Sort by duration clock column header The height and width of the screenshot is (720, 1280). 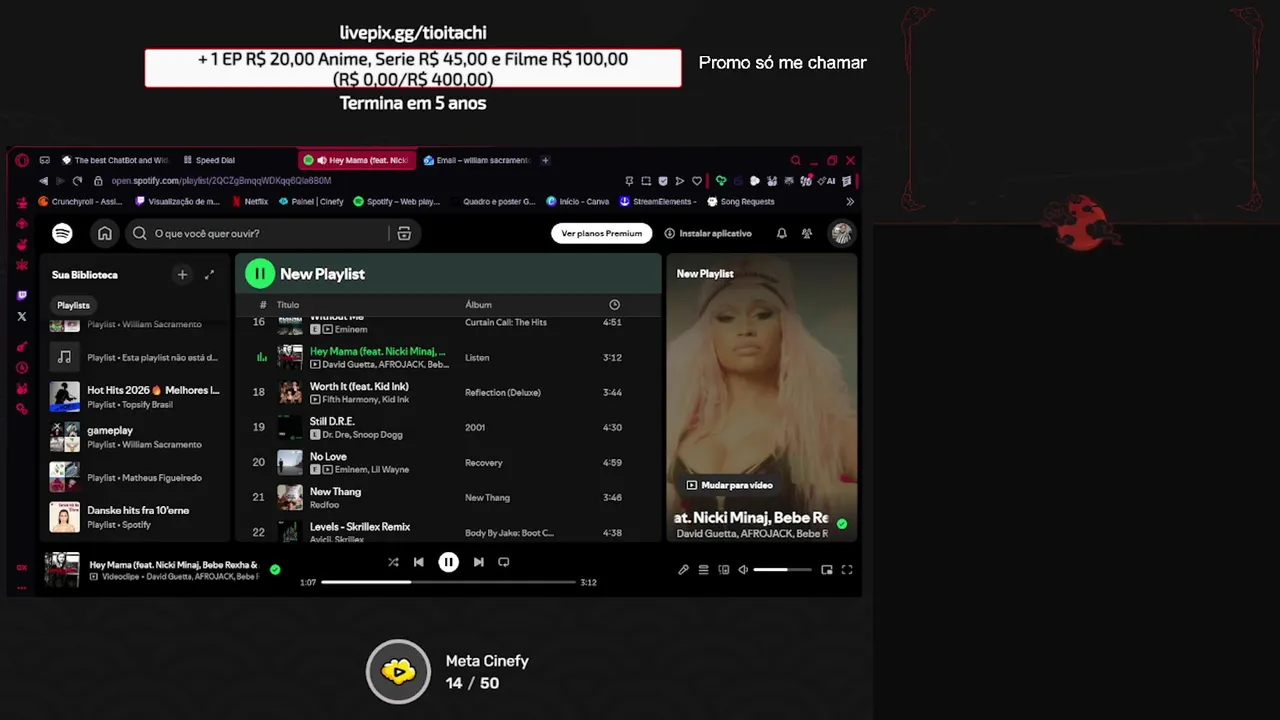click(614, 305)
